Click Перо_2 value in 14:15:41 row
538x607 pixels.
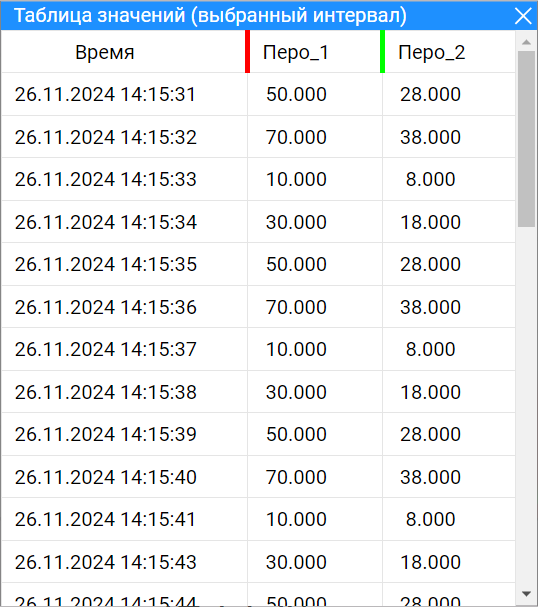click(430, 519)
